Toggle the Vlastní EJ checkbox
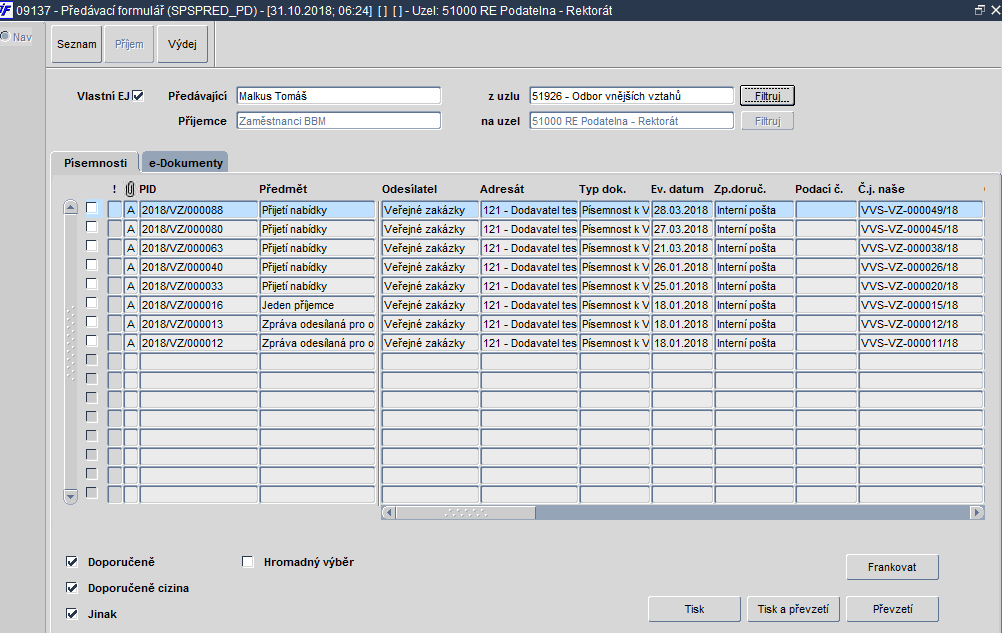This screenshot has width=1002, height=633. 138,96
